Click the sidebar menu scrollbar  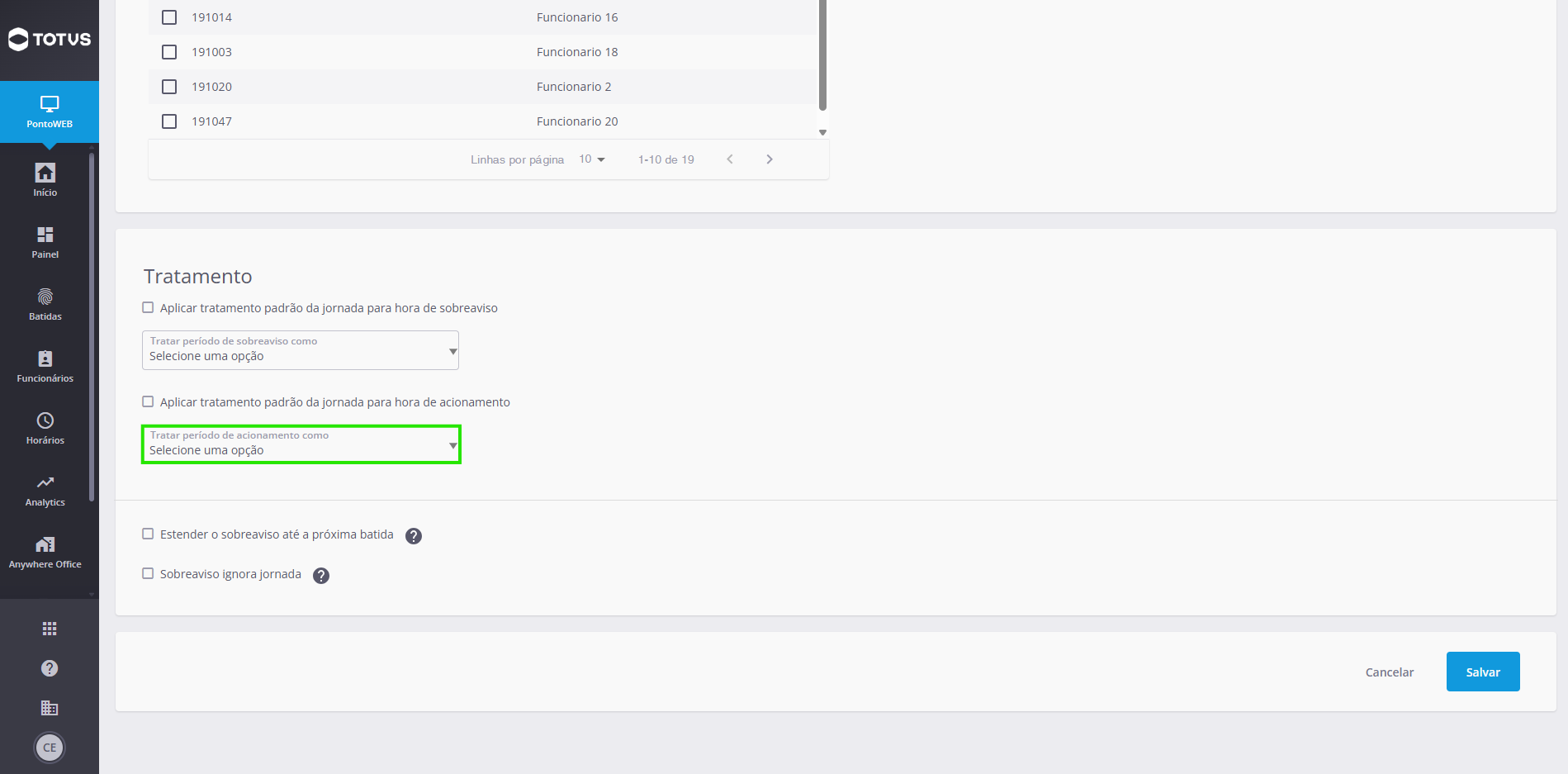pyautogui.click(x=92, y=326)
